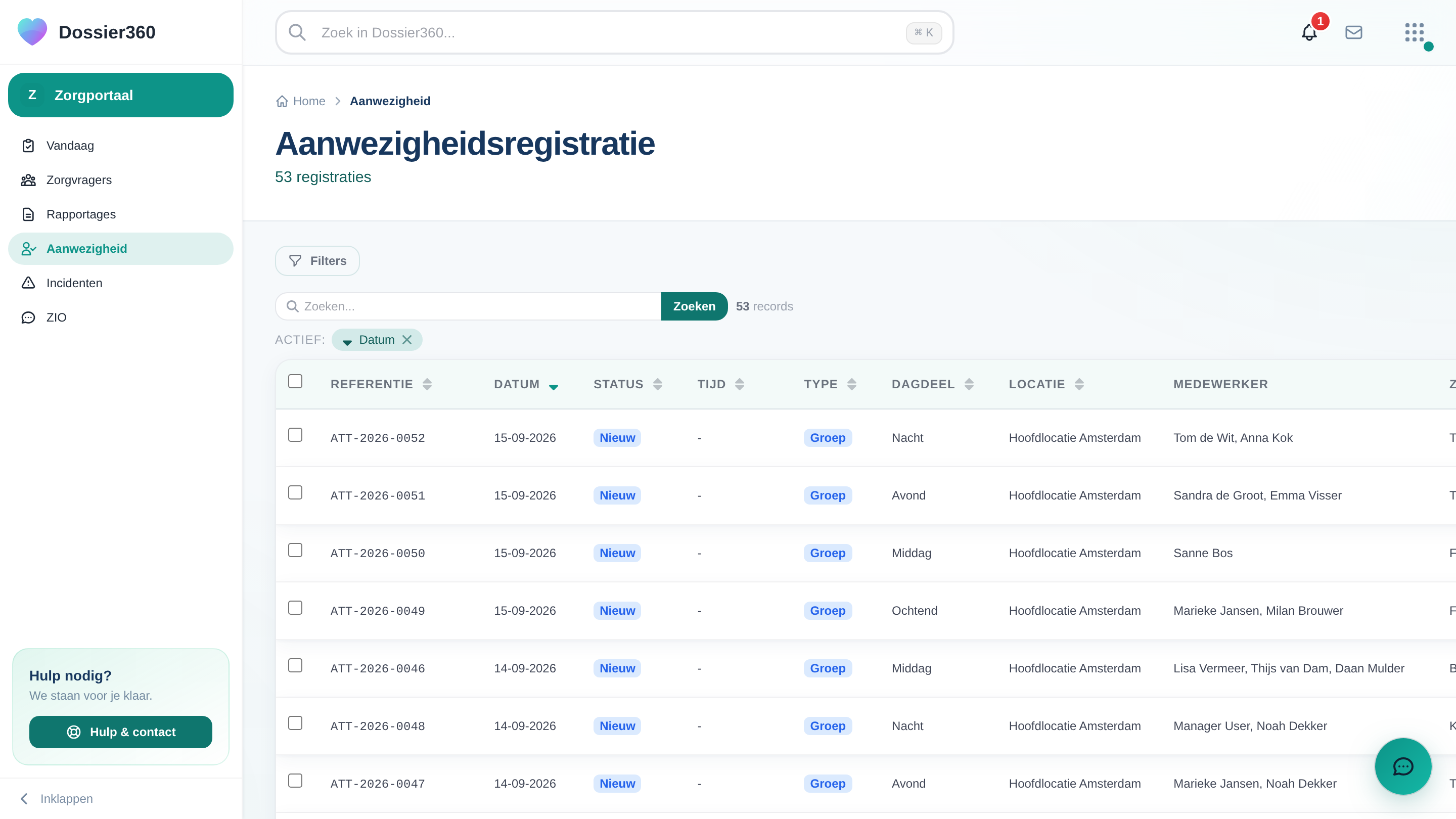Screen dimensions: 1456x819
Task: Click the Hulp & contact button
Action: [120, 732]
